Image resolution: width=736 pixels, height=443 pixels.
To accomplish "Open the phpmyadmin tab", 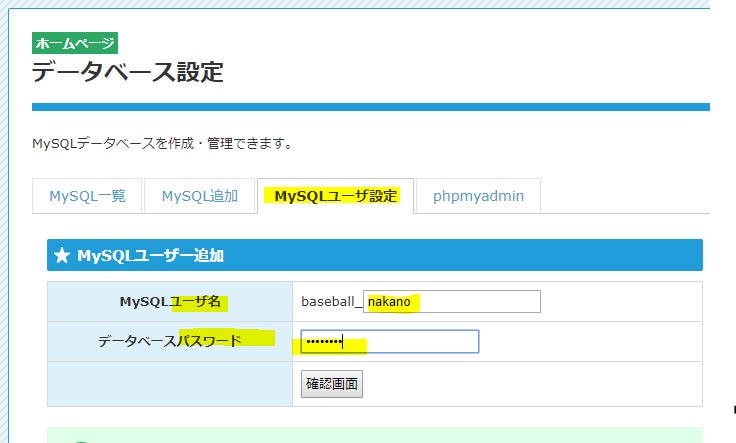I will coord(478,196).
